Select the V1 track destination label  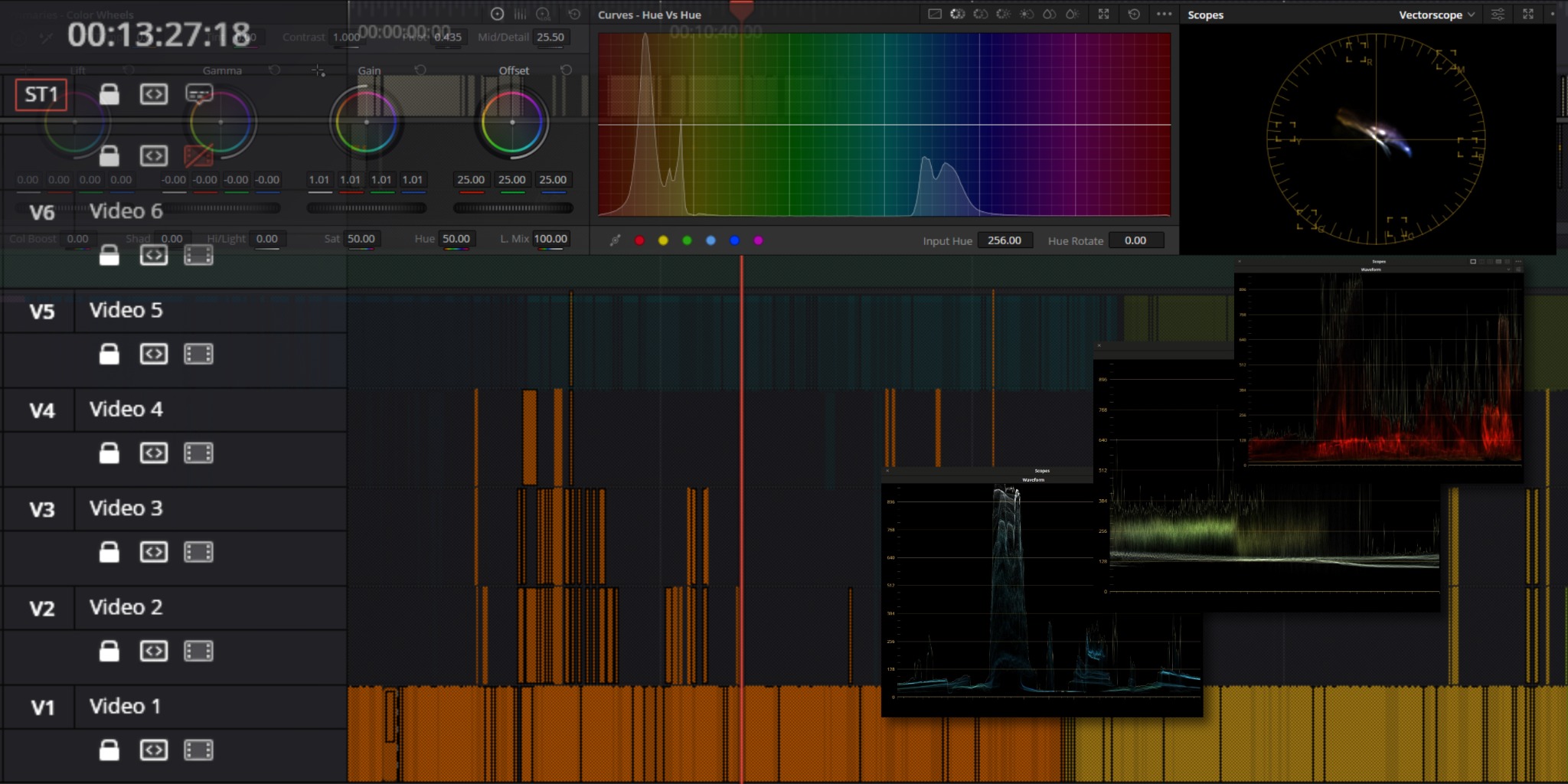(42, 707)
